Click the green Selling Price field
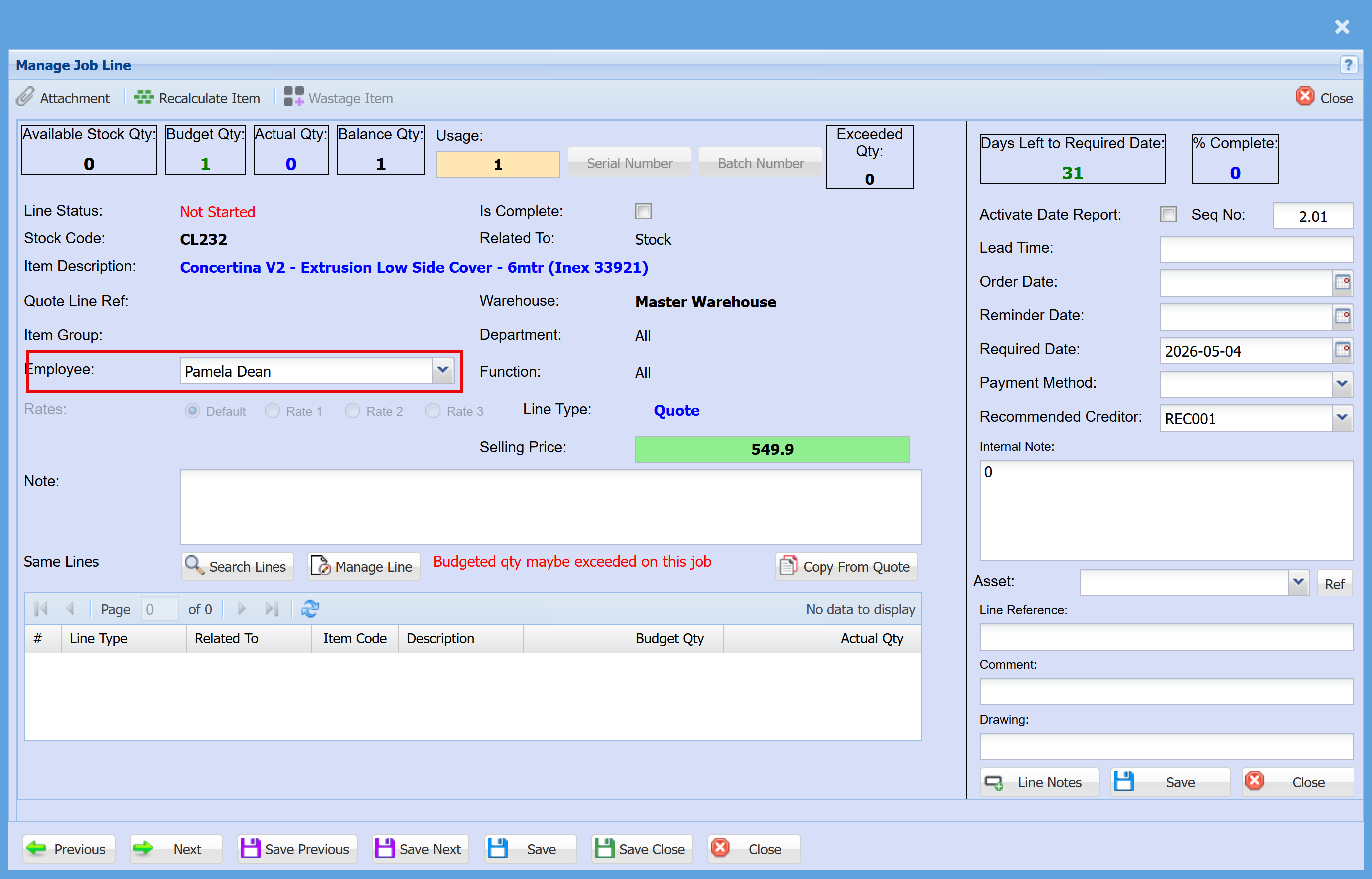Viewport: 1372px width, 879px height. (x=772, y=448)
